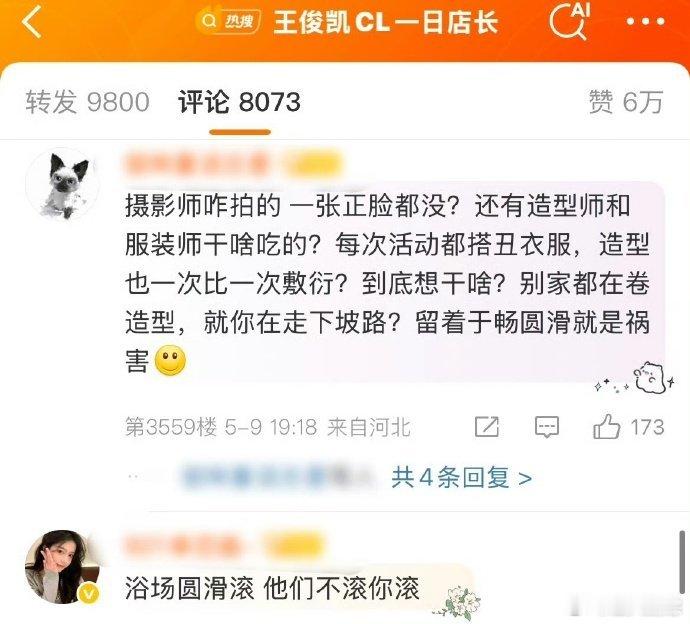Open second commenter's blurred username
This screenshot has width=690, height=624.
click(183, 546)
